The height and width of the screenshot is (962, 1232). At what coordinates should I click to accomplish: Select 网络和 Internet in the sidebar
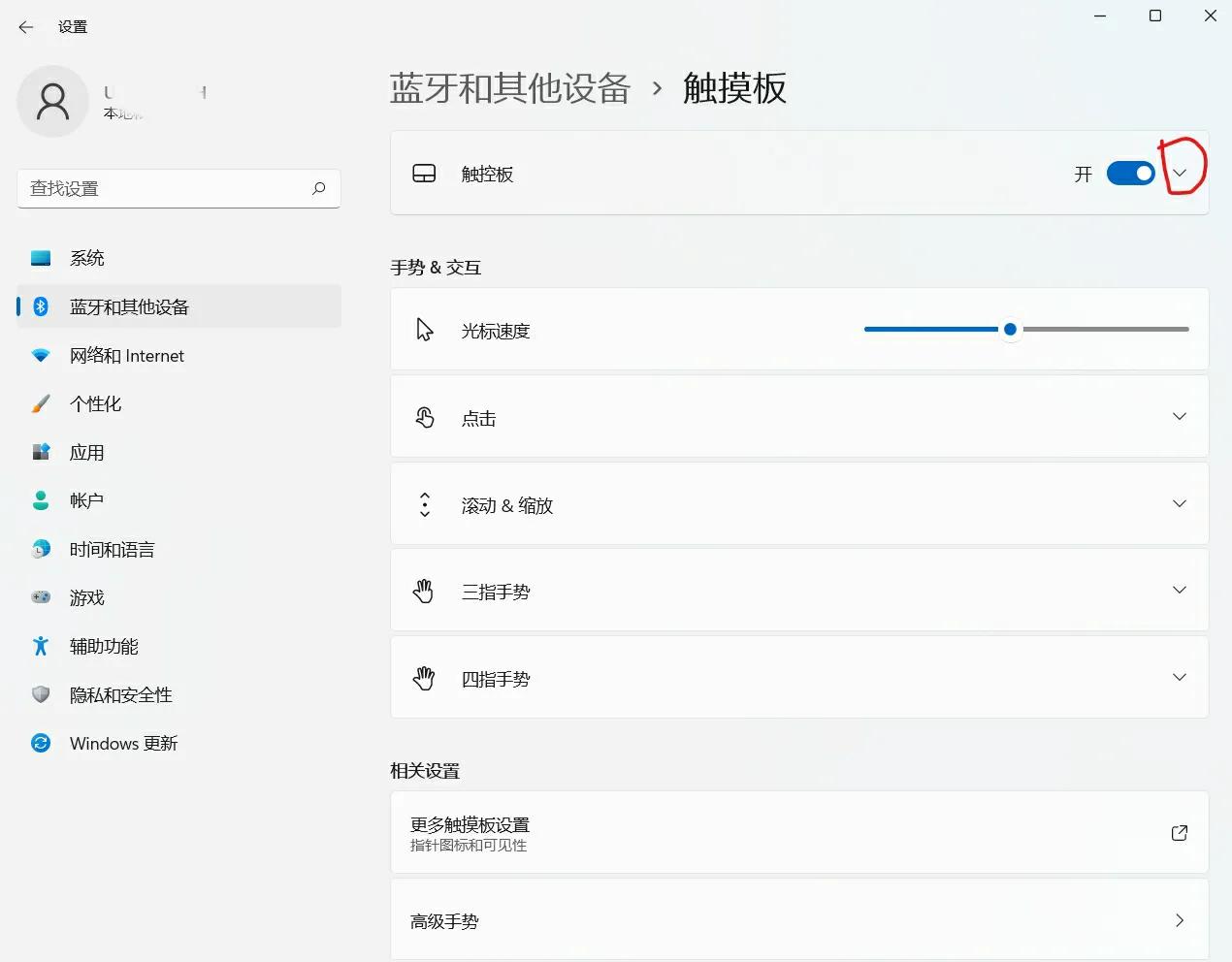[127, 355]
